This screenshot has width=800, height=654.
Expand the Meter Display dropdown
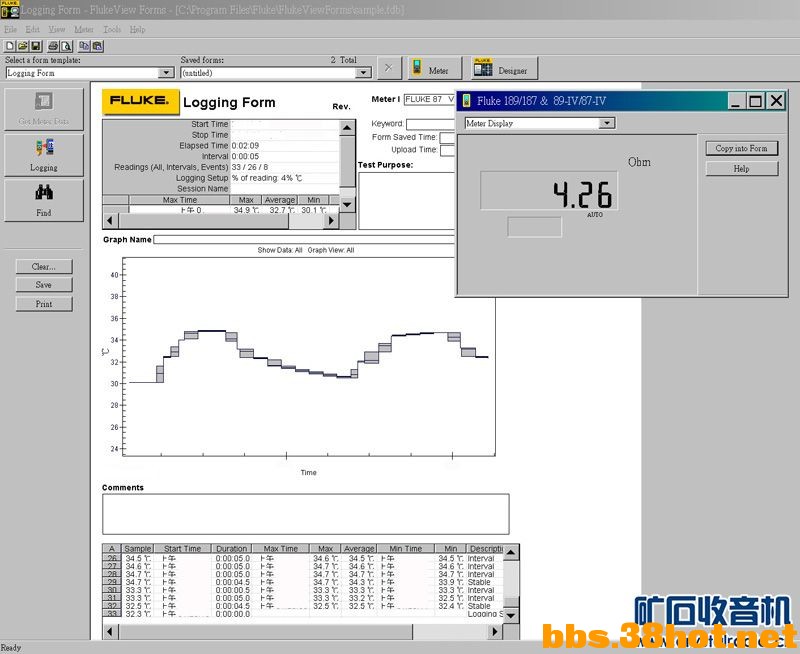coord(607,123)
